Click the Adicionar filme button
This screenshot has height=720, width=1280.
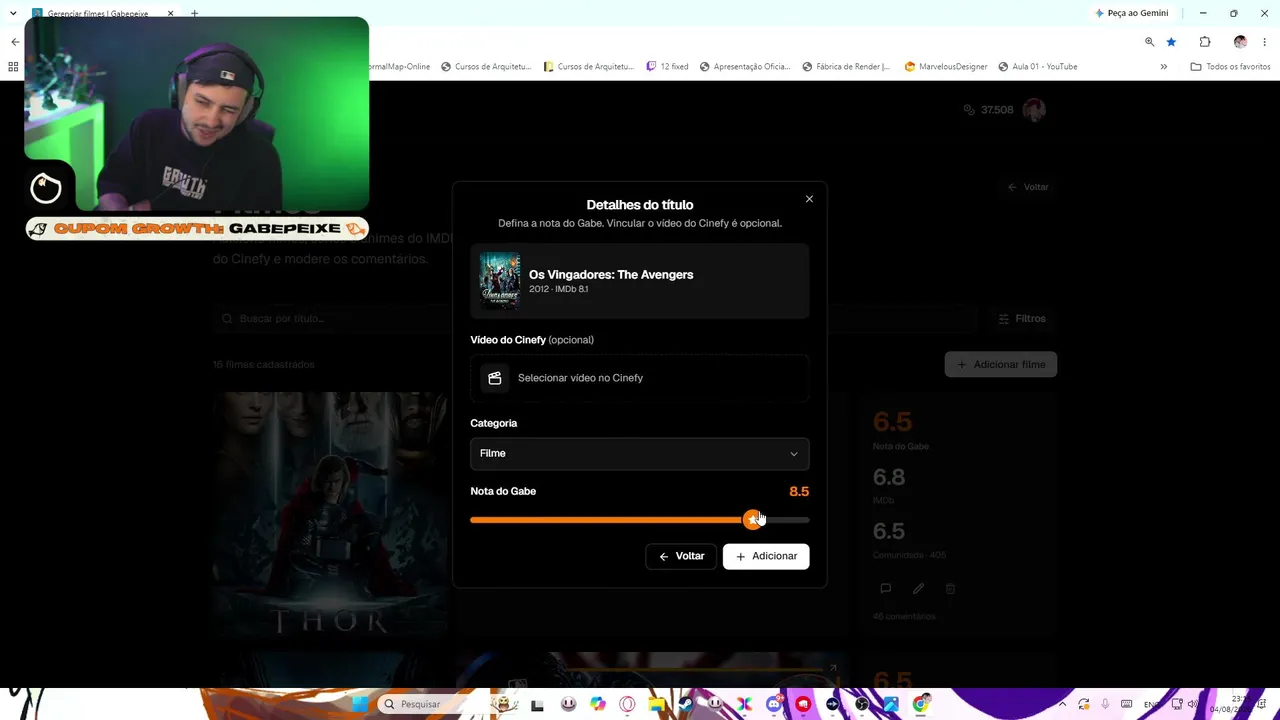click(1001, 365)
